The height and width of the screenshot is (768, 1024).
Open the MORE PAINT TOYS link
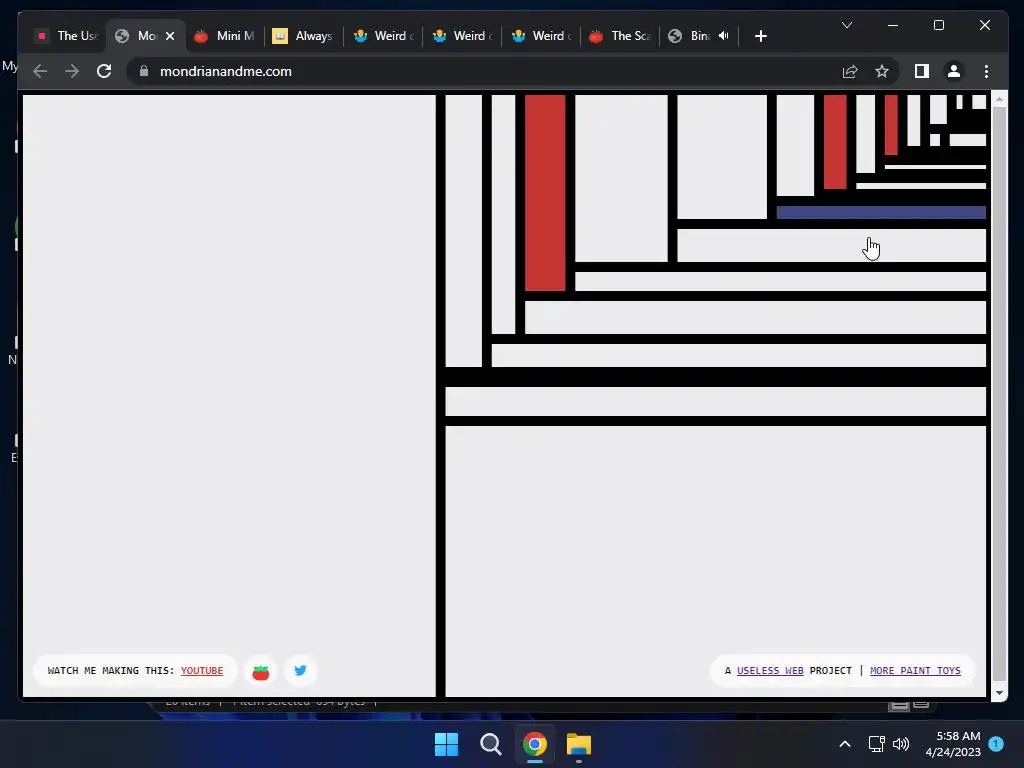[915, 671]
